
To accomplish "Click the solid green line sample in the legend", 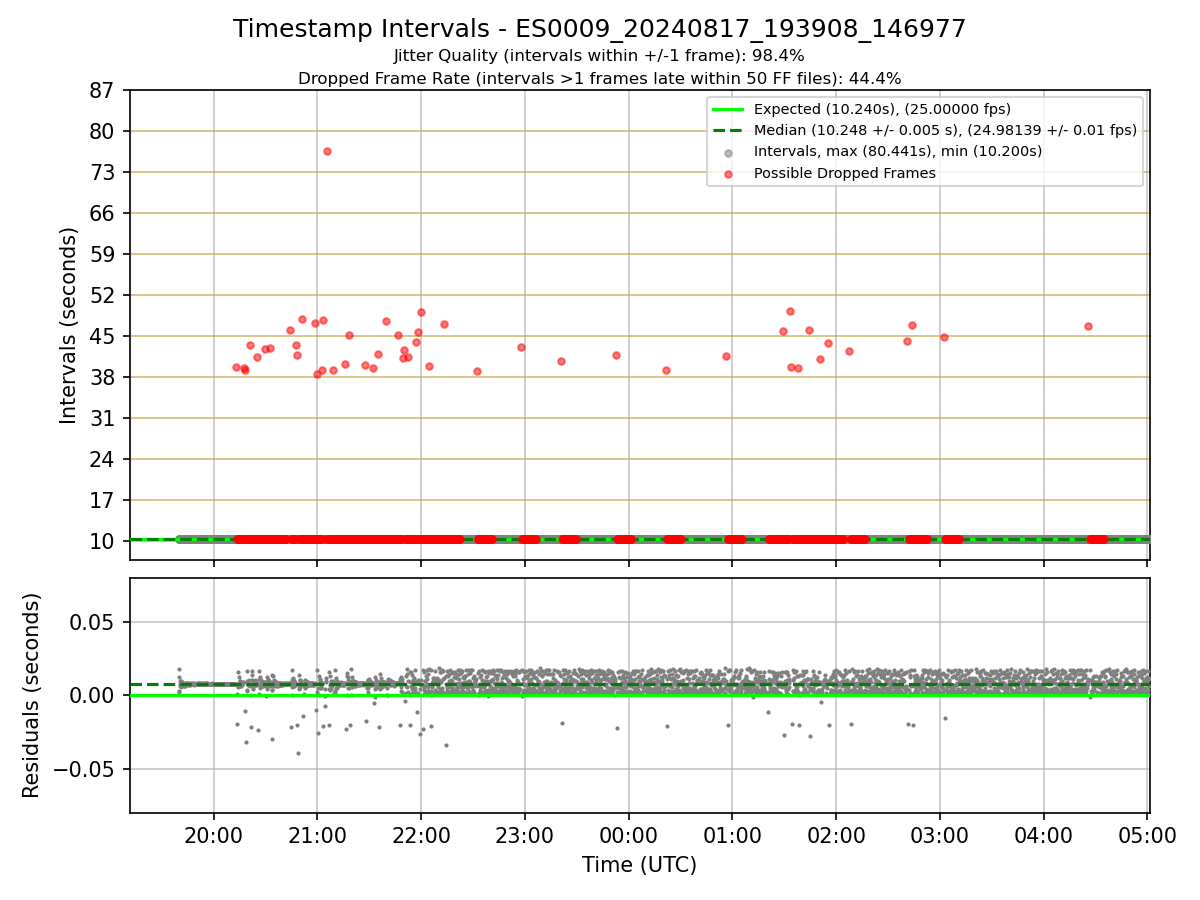I will [728, 109].
